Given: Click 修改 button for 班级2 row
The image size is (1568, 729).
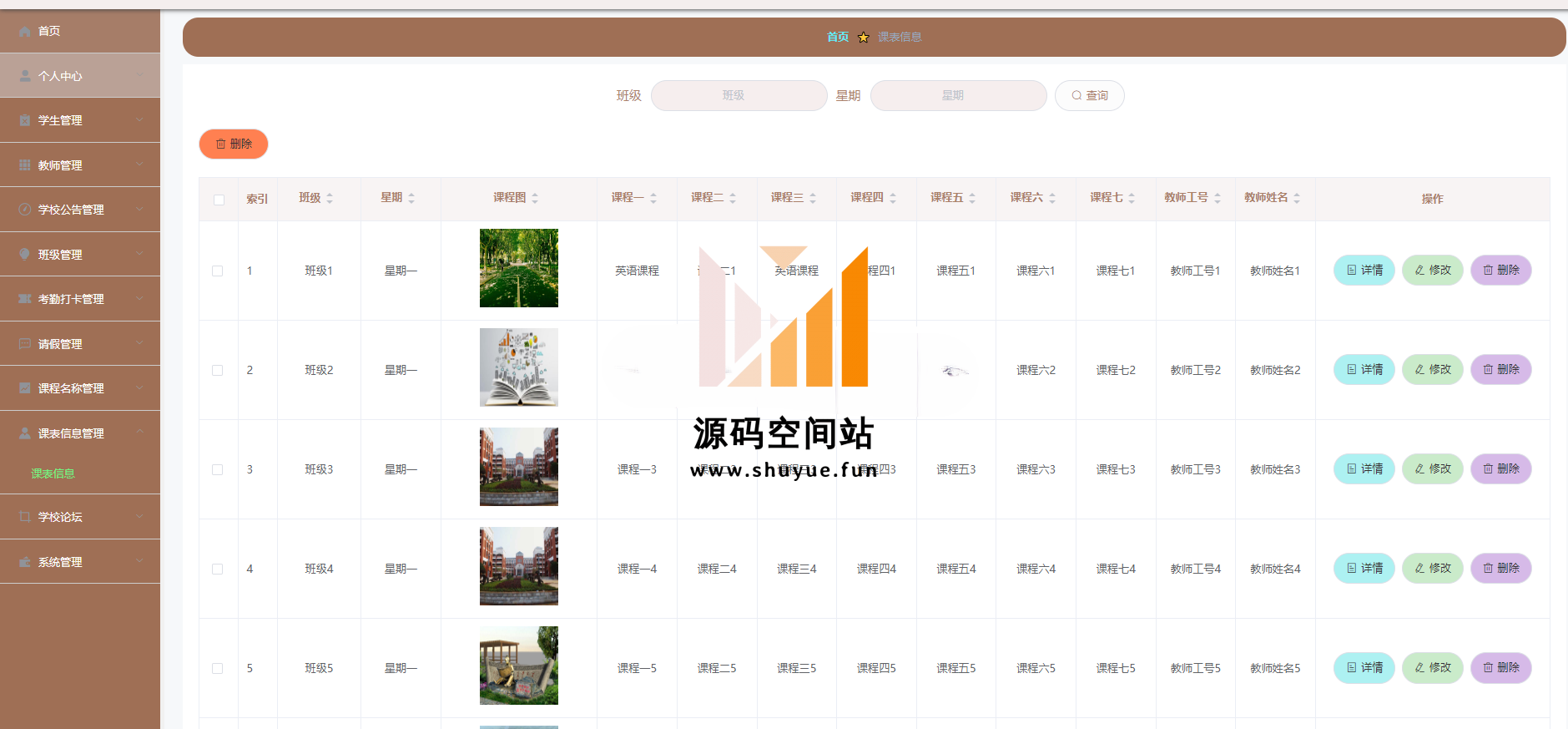Looking at the screenshot, I should tap(1432, 369).
